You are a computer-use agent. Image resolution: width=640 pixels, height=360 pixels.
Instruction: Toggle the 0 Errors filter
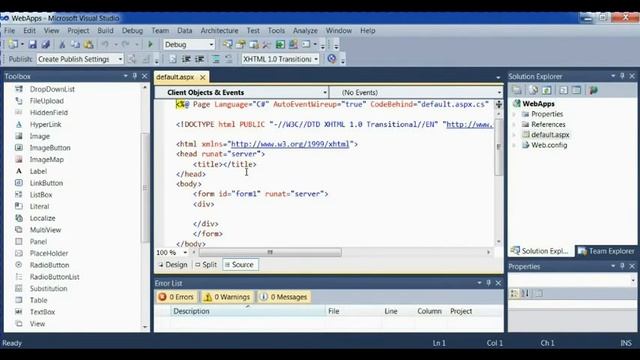coord(176,297)
